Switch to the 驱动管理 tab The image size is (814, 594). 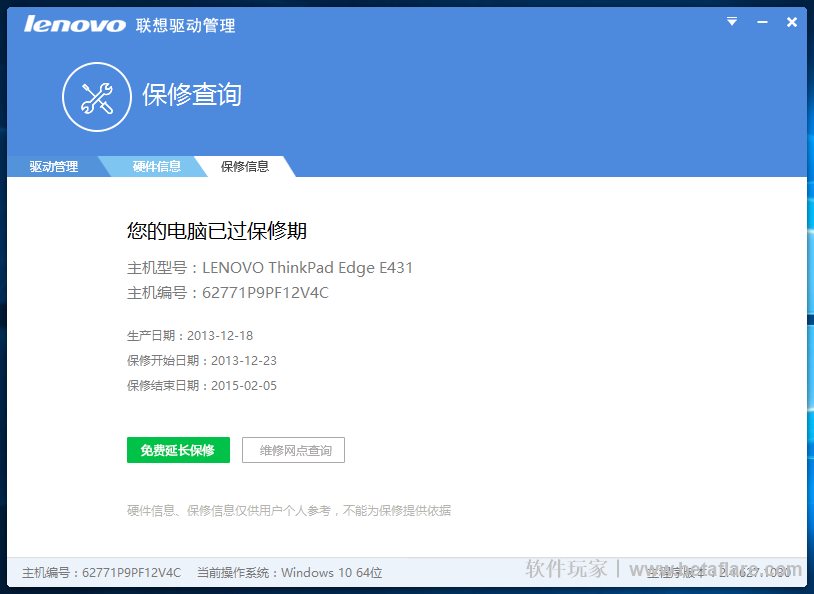pos(53,167)
